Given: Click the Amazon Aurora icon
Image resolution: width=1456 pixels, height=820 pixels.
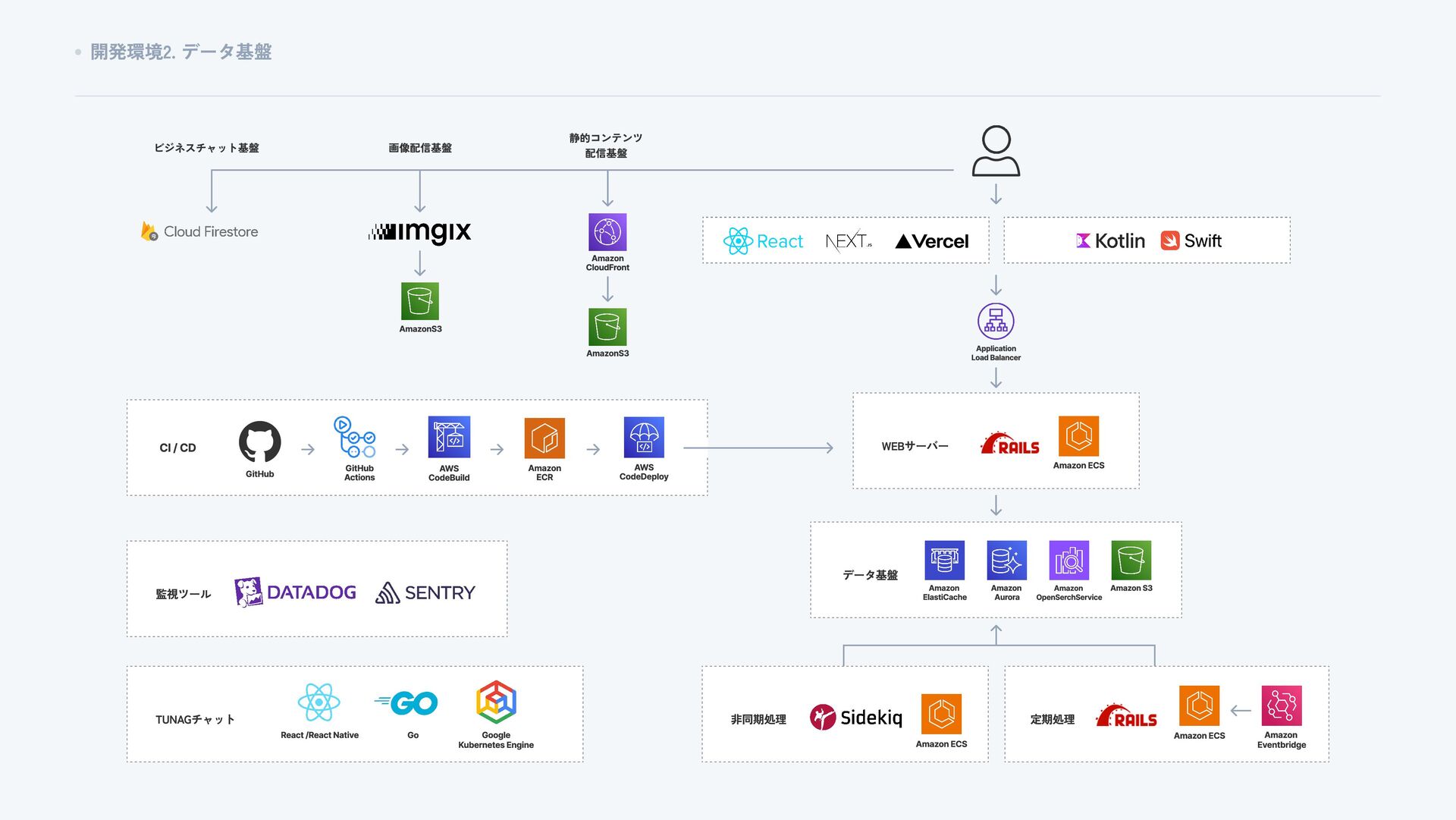Looking at the screenshot, I should point(1006,561).
